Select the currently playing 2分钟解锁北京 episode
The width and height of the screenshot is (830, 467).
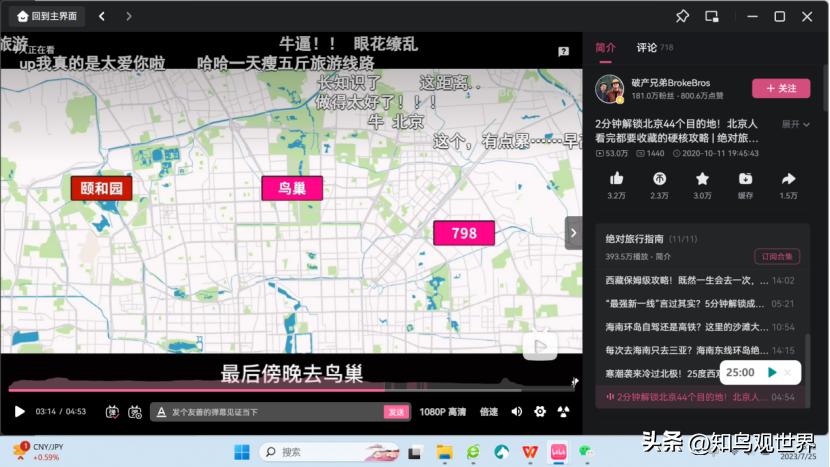click(x=700, y=397)
